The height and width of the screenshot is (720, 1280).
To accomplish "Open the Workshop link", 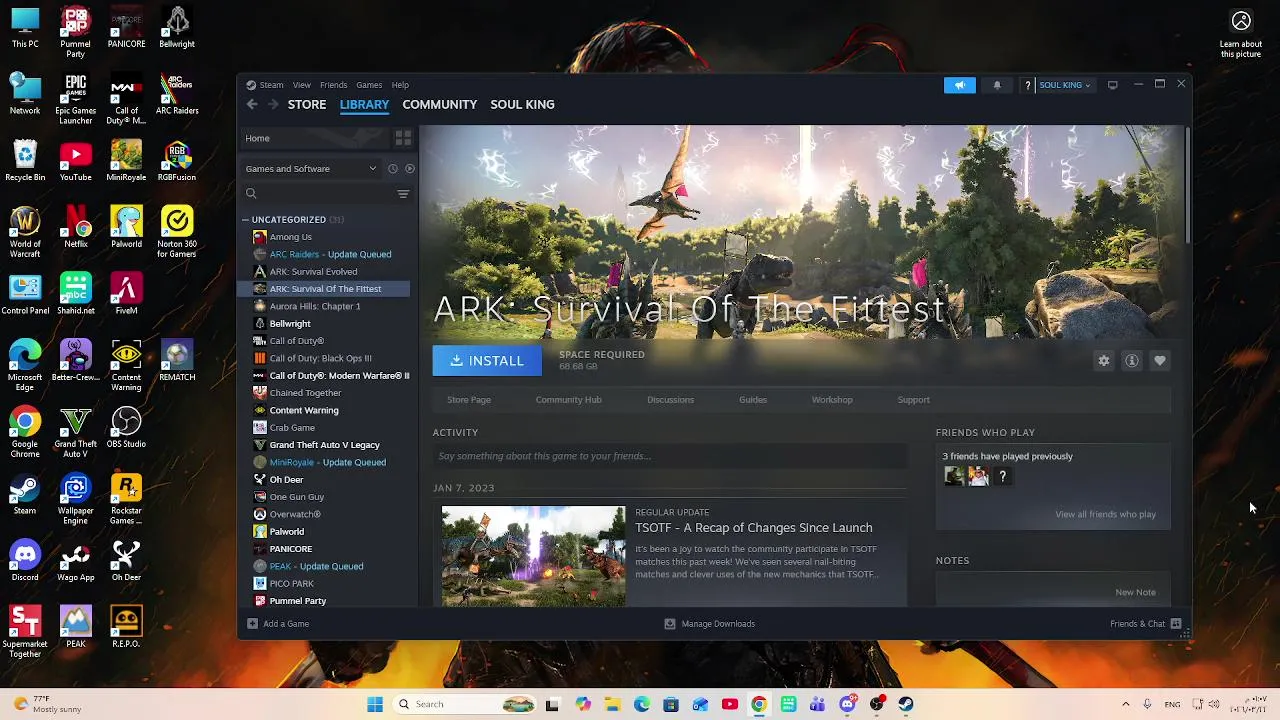I will 832,400.
